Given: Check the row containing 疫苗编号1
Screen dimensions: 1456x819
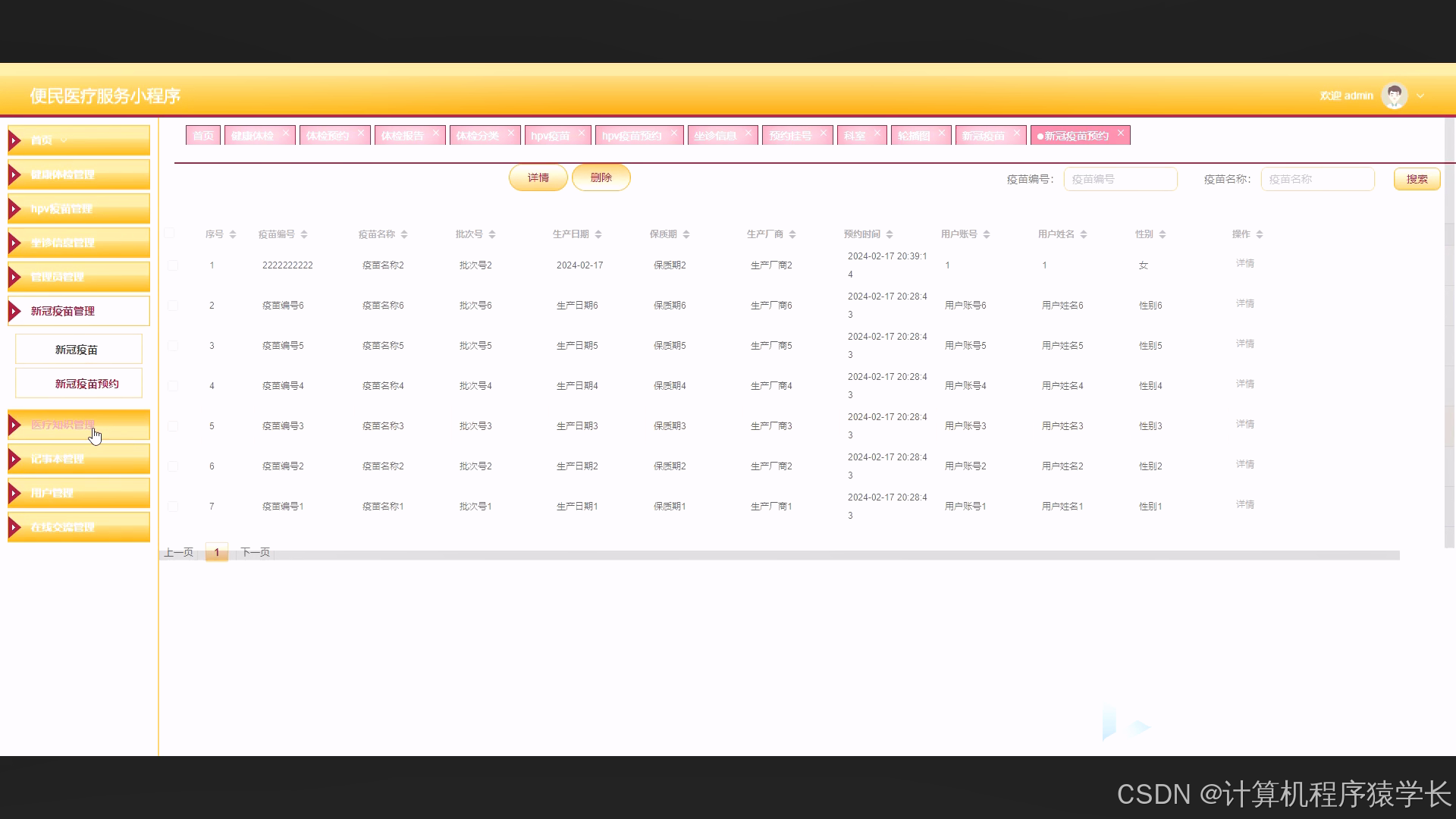Looking at the screenshot, I should pos(173,507).
